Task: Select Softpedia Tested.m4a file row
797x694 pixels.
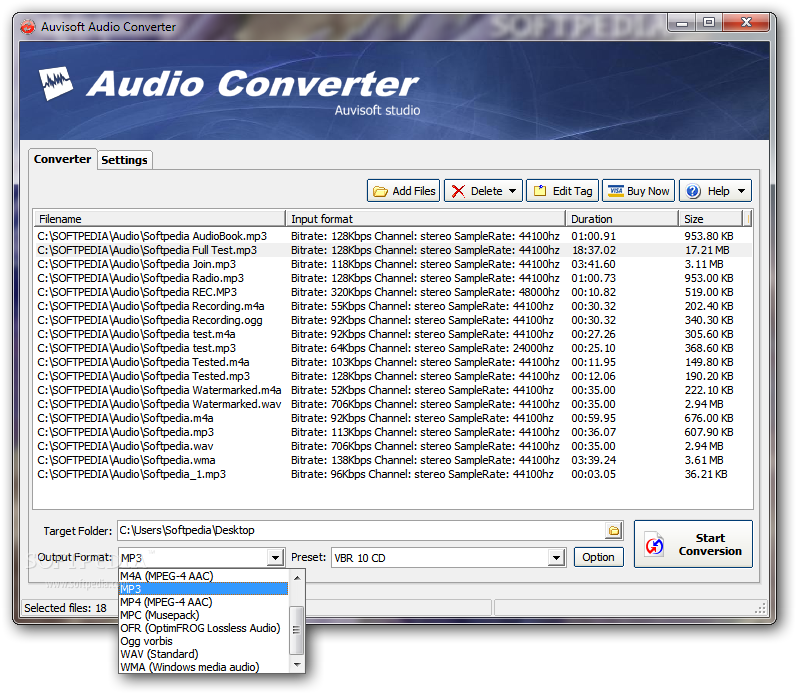Action: (392, 362)
